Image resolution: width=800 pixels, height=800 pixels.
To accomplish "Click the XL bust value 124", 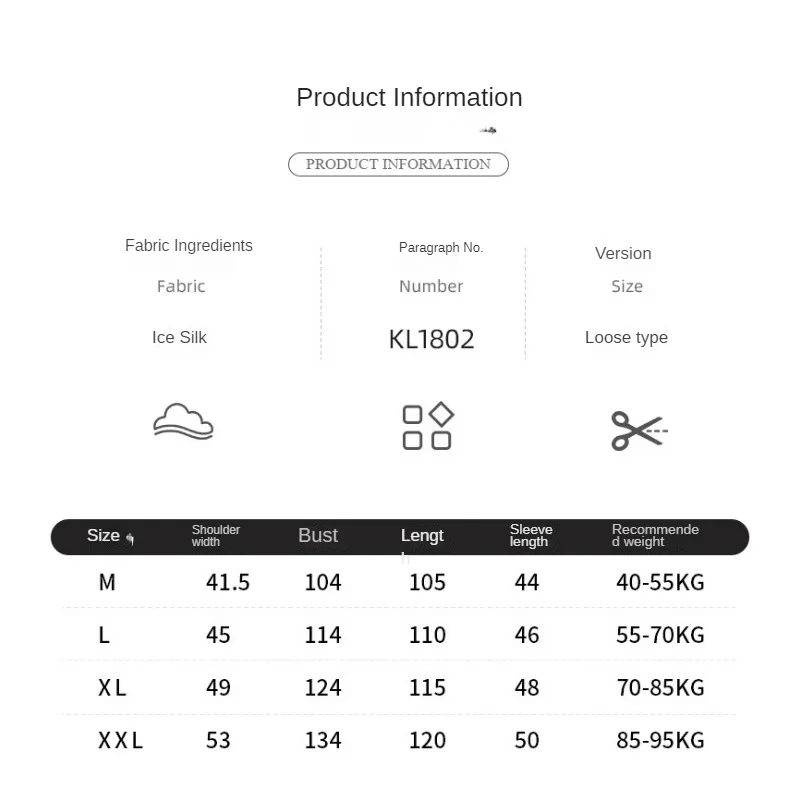I will [323, 688].
